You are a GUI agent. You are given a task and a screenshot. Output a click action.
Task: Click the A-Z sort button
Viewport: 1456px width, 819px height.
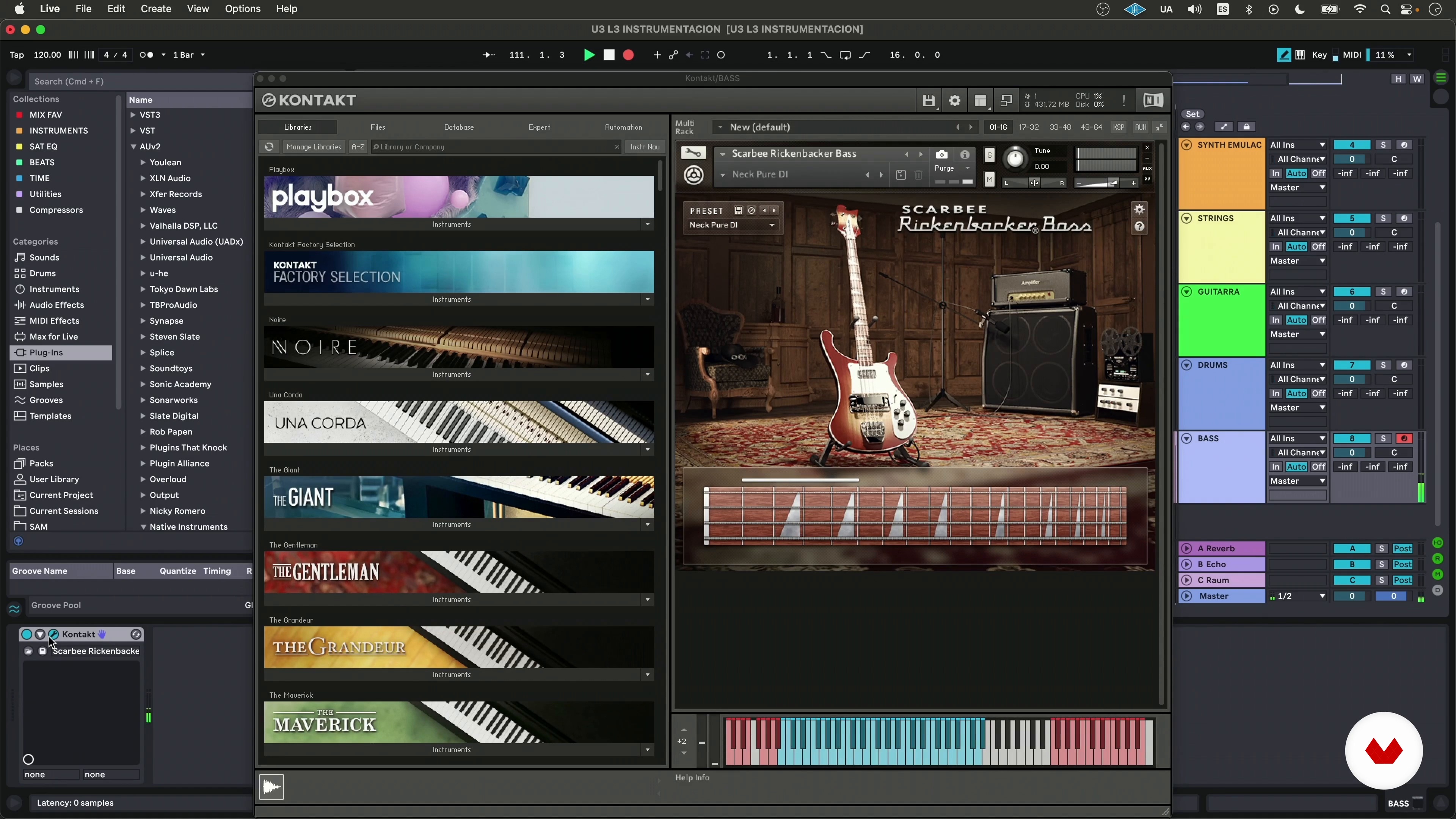(x=358, y=147)
